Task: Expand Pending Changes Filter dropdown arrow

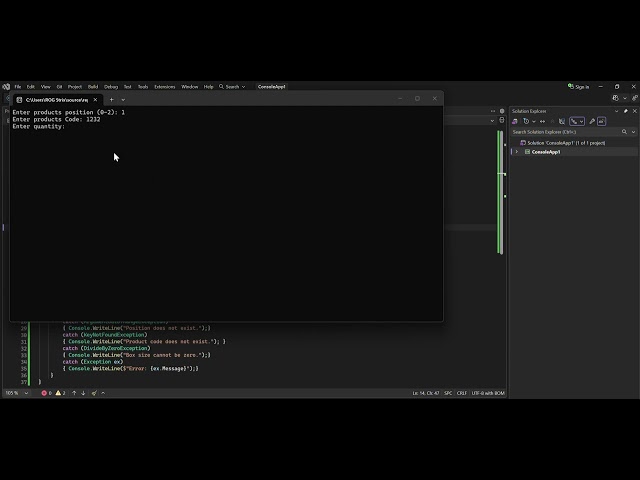Action: pyautogui.click(x=533, y=121)
